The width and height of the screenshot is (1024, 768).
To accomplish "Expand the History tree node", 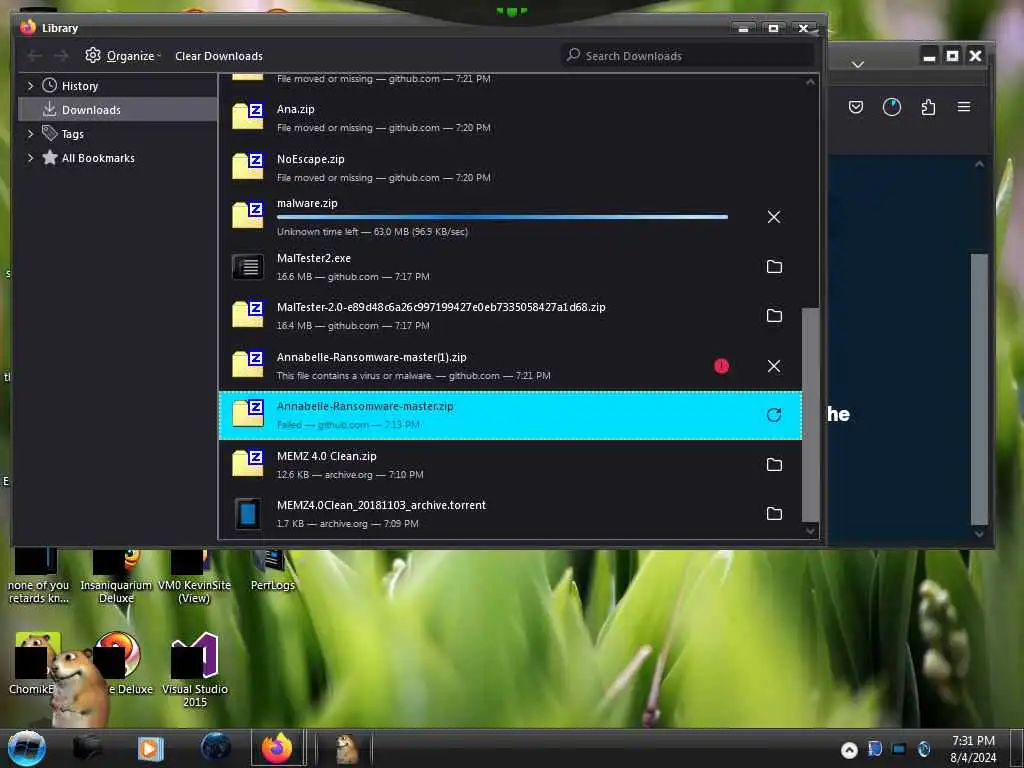I will coord(30,86).
